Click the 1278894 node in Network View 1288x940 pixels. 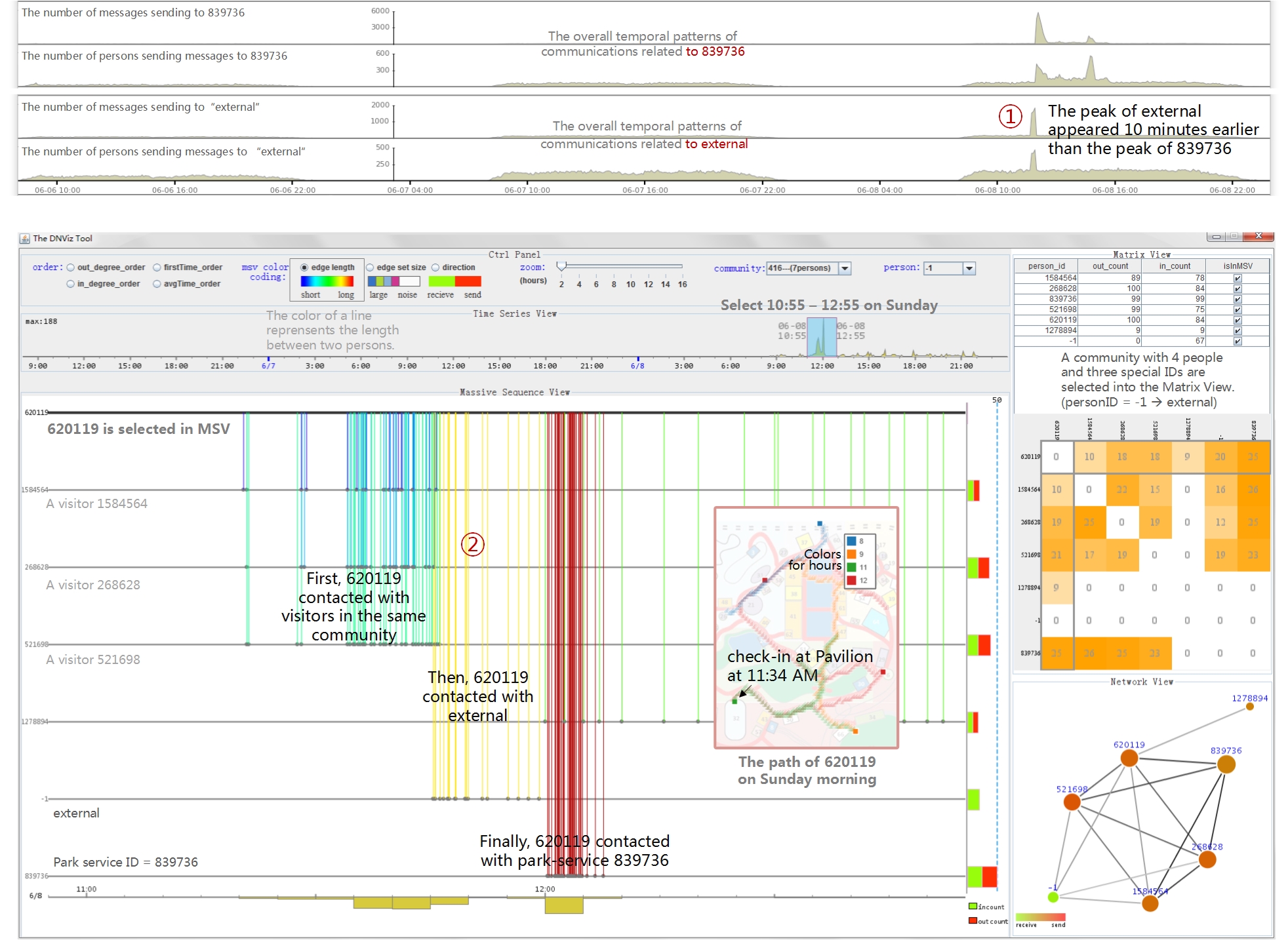[x=1249, y=707]
